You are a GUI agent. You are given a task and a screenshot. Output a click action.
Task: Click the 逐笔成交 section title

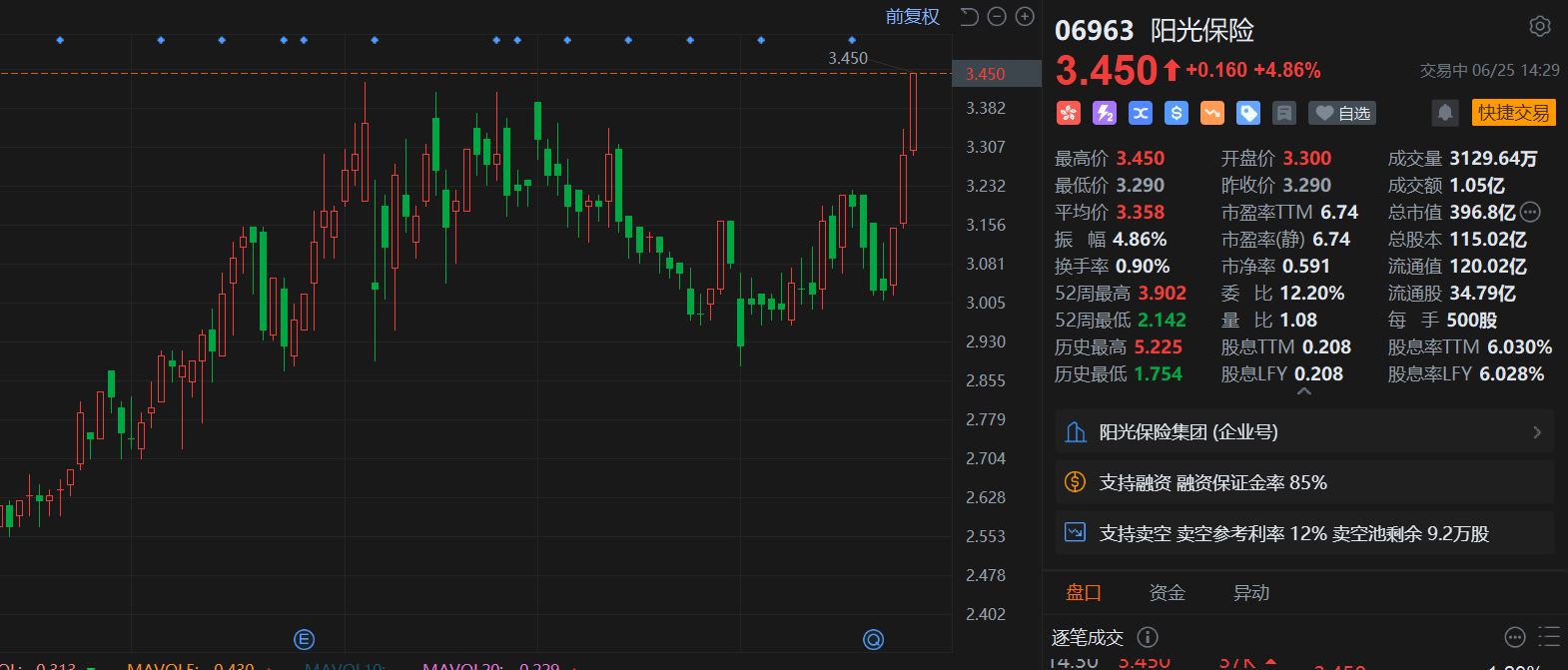tap(1088, 637)
